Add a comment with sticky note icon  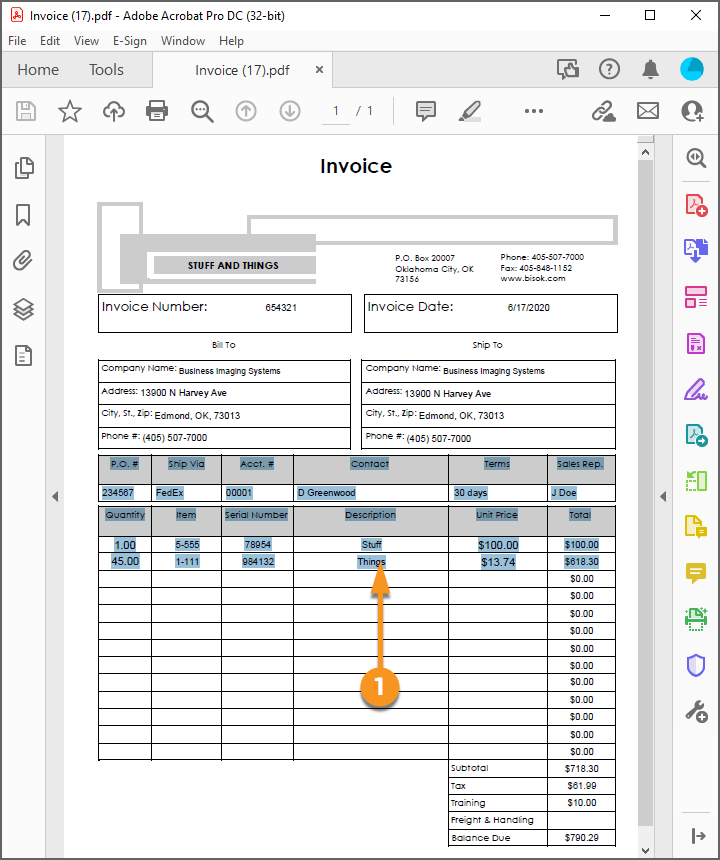(x=426, y=111)
